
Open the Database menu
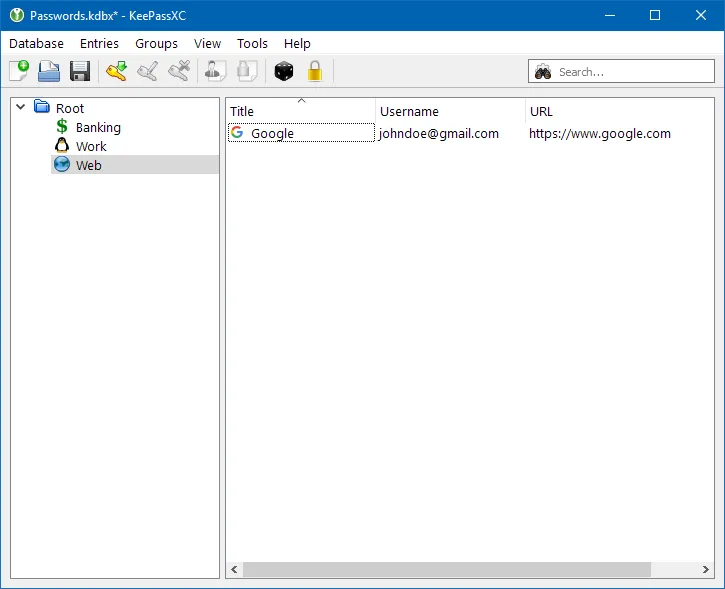pos(36,43)
